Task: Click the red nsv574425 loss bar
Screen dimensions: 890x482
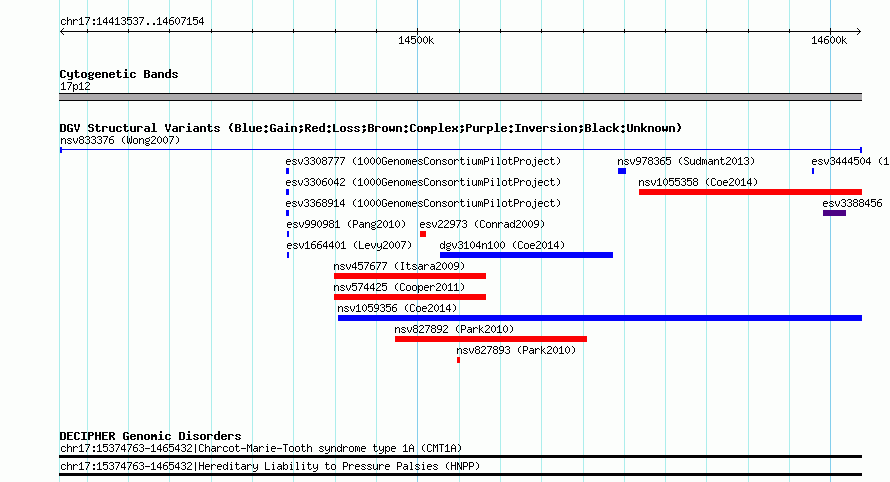Action: click(410, 297)
